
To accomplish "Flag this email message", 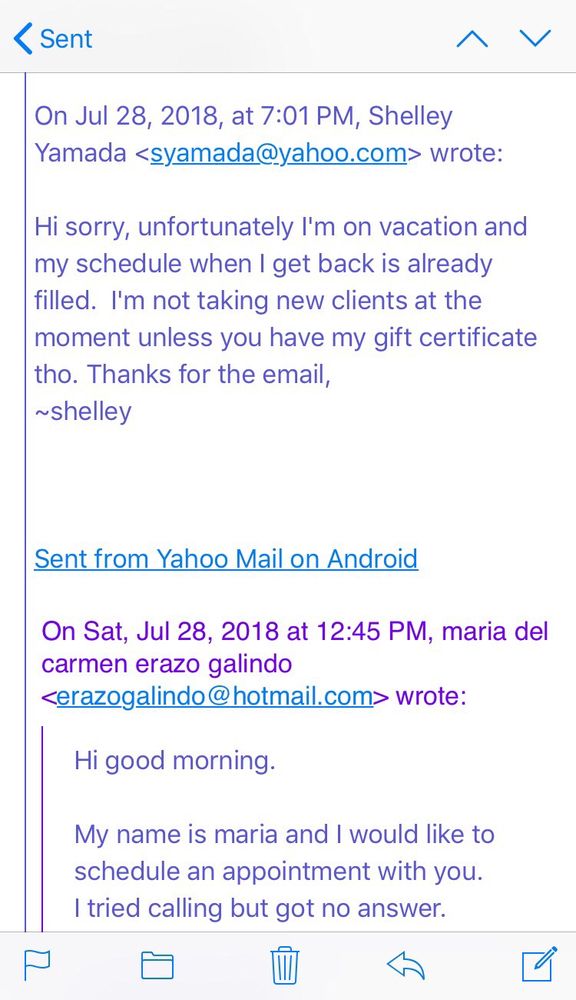I will 37,965.
